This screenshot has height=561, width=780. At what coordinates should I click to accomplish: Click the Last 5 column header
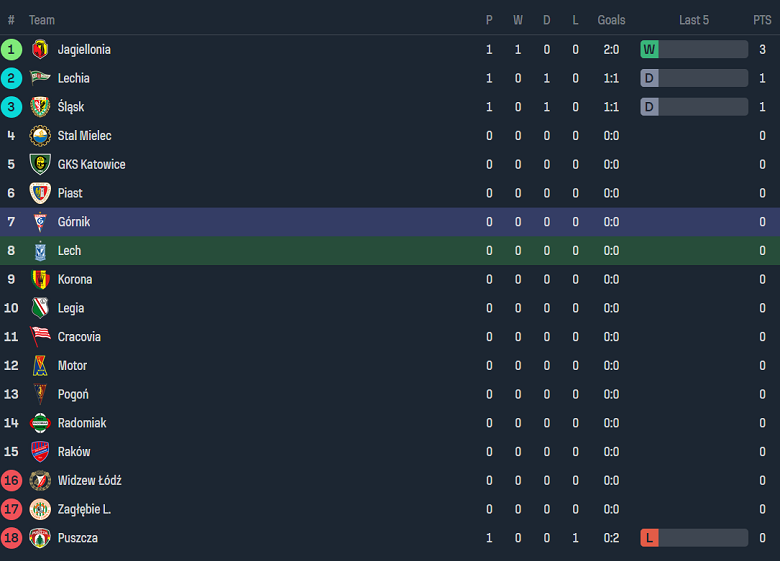point(694,20)
